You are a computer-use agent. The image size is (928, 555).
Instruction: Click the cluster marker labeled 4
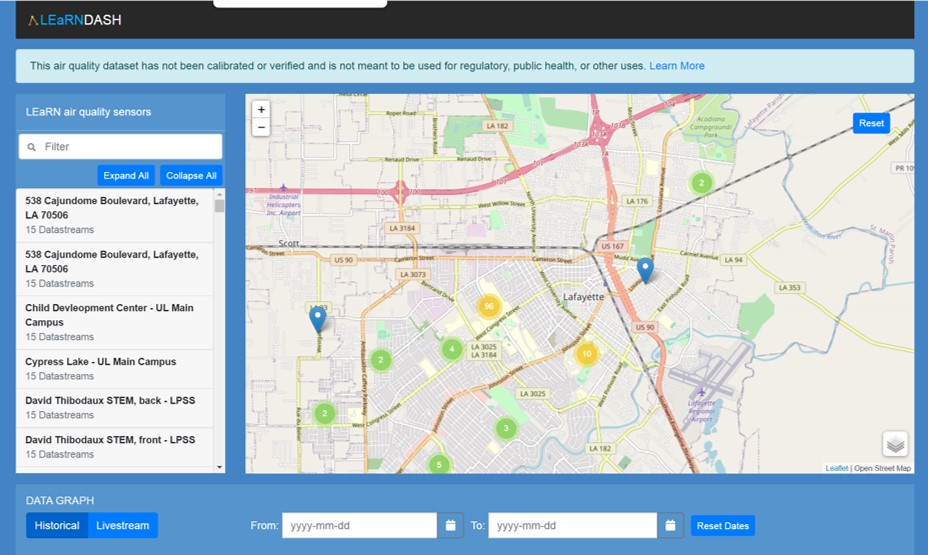pos(452,349)
